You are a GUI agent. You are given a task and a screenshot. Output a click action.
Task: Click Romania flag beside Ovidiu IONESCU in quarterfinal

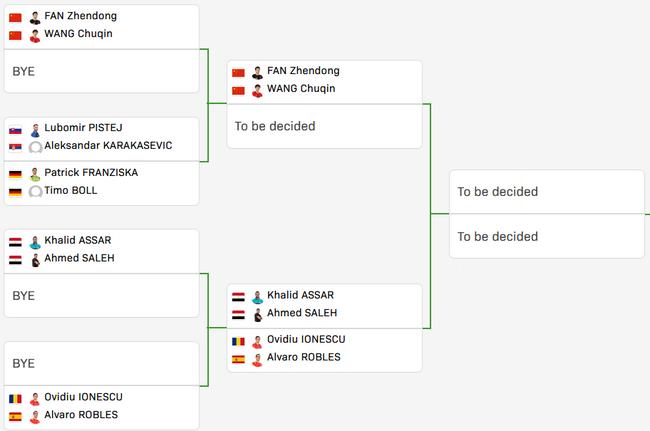pos(238,341)
